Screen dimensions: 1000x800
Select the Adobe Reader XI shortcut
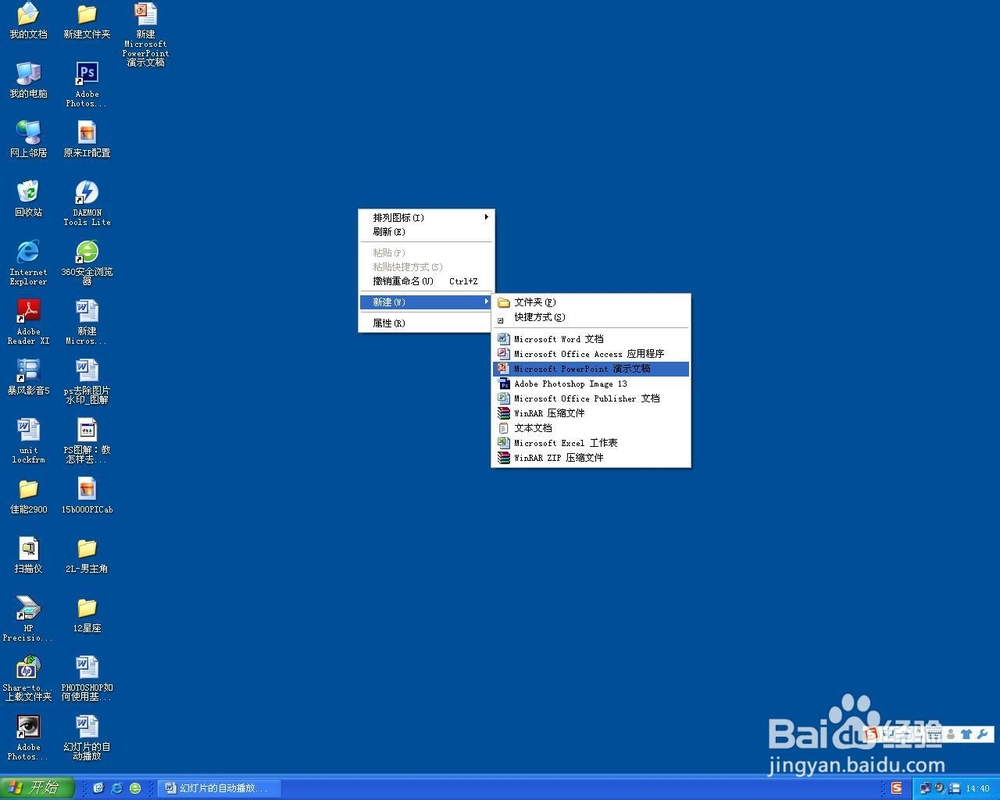28,322
